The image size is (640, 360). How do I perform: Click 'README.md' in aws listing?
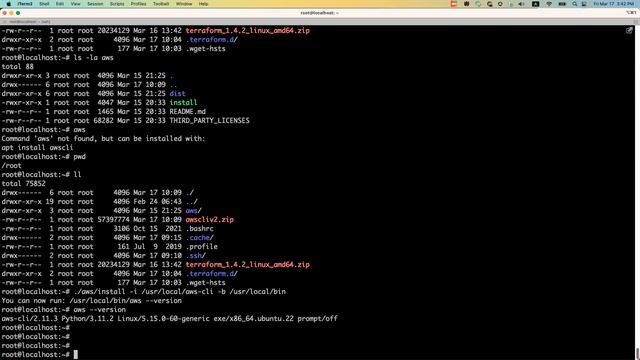pyautogui.click(x=188, y=111)
